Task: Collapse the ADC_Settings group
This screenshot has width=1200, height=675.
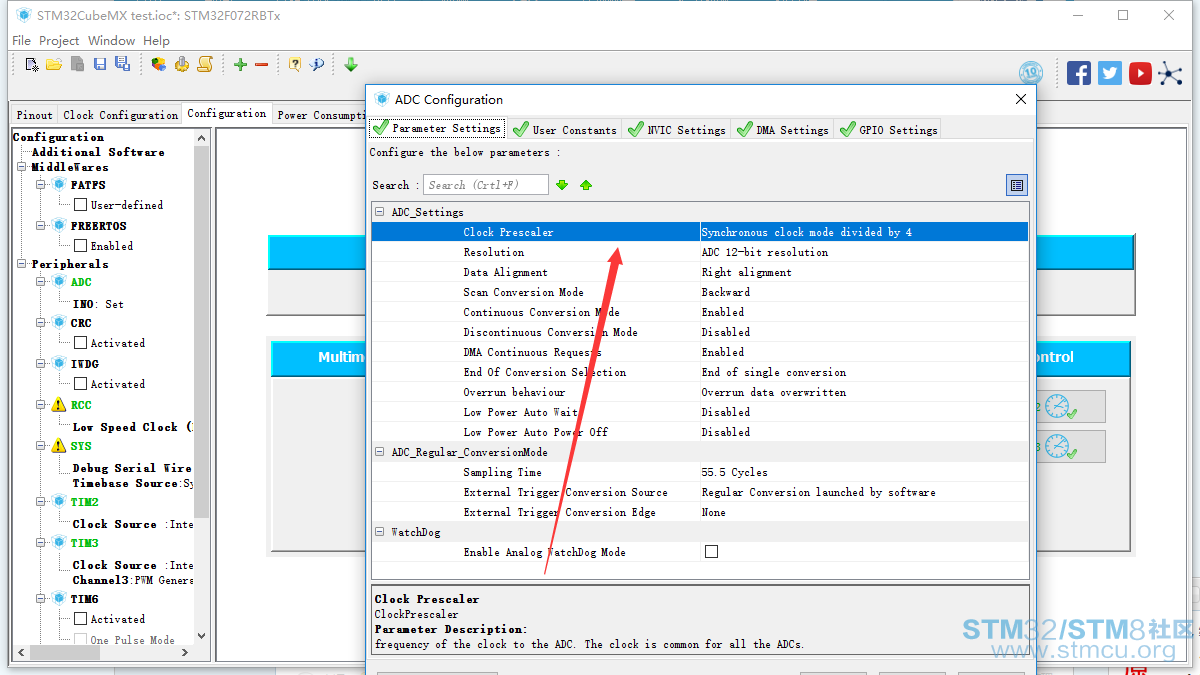Action: pyautogui.click(x=380, y=212)
